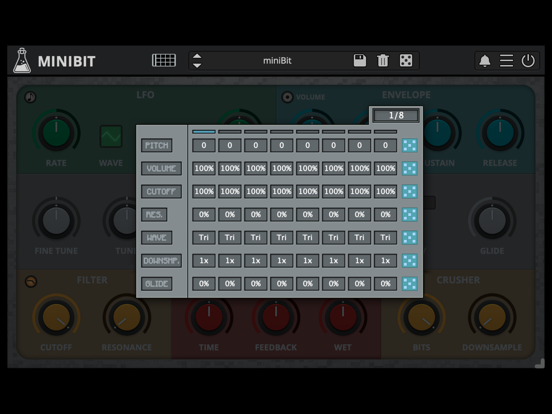Open the miniBit preset name field
The width and height of the screenshot is (552, 414).
pos(277,61)
